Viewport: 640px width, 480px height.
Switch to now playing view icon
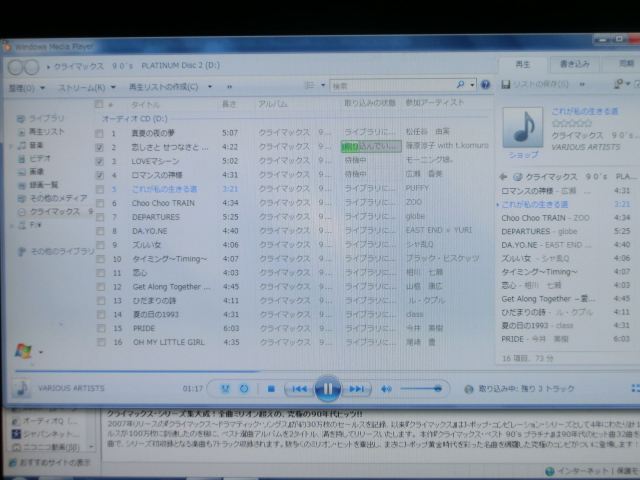pos(635,388)
